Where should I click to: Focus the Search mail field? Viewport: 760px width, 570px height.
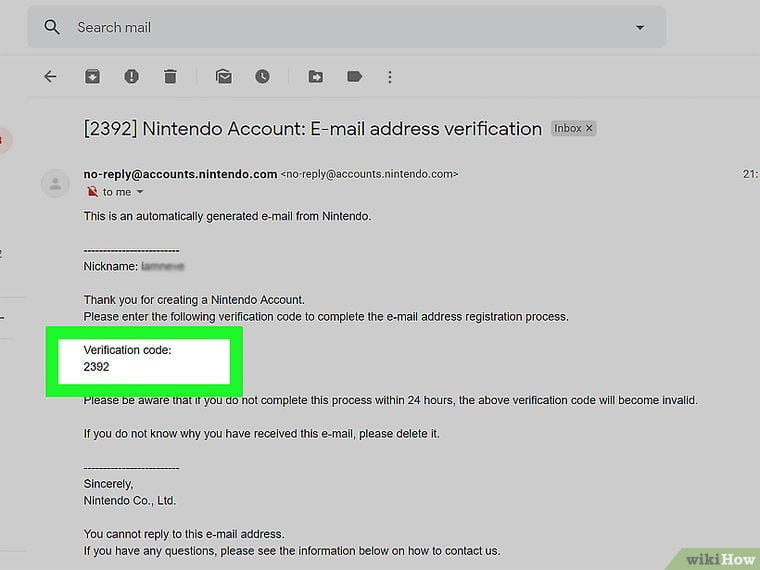click(x=347, y=27)
